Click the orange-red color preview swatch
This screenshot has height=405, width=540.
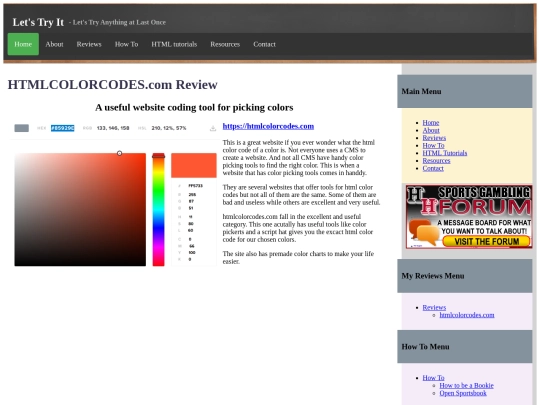pyautogui.click(x=194, y=166)
